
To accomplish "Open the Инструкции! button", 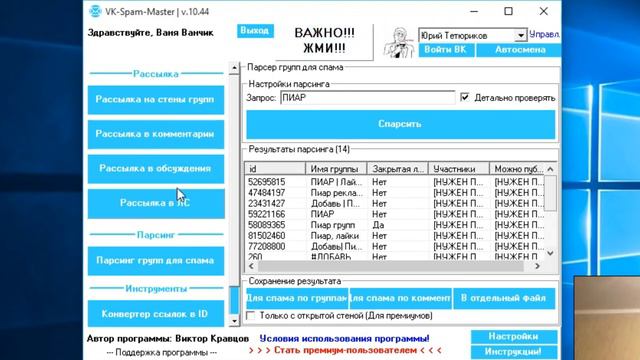I will (513, 352).
